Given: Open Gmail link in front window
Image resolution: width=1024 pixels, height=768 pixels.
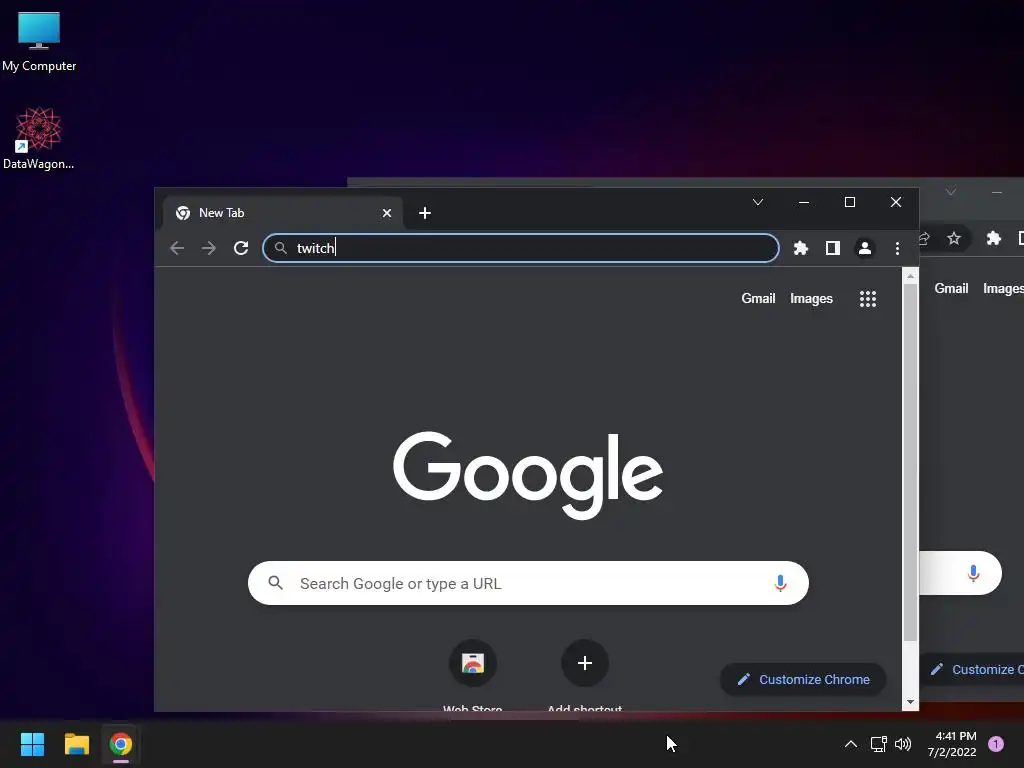Looking at the screenshot, I should pos(758,298).
